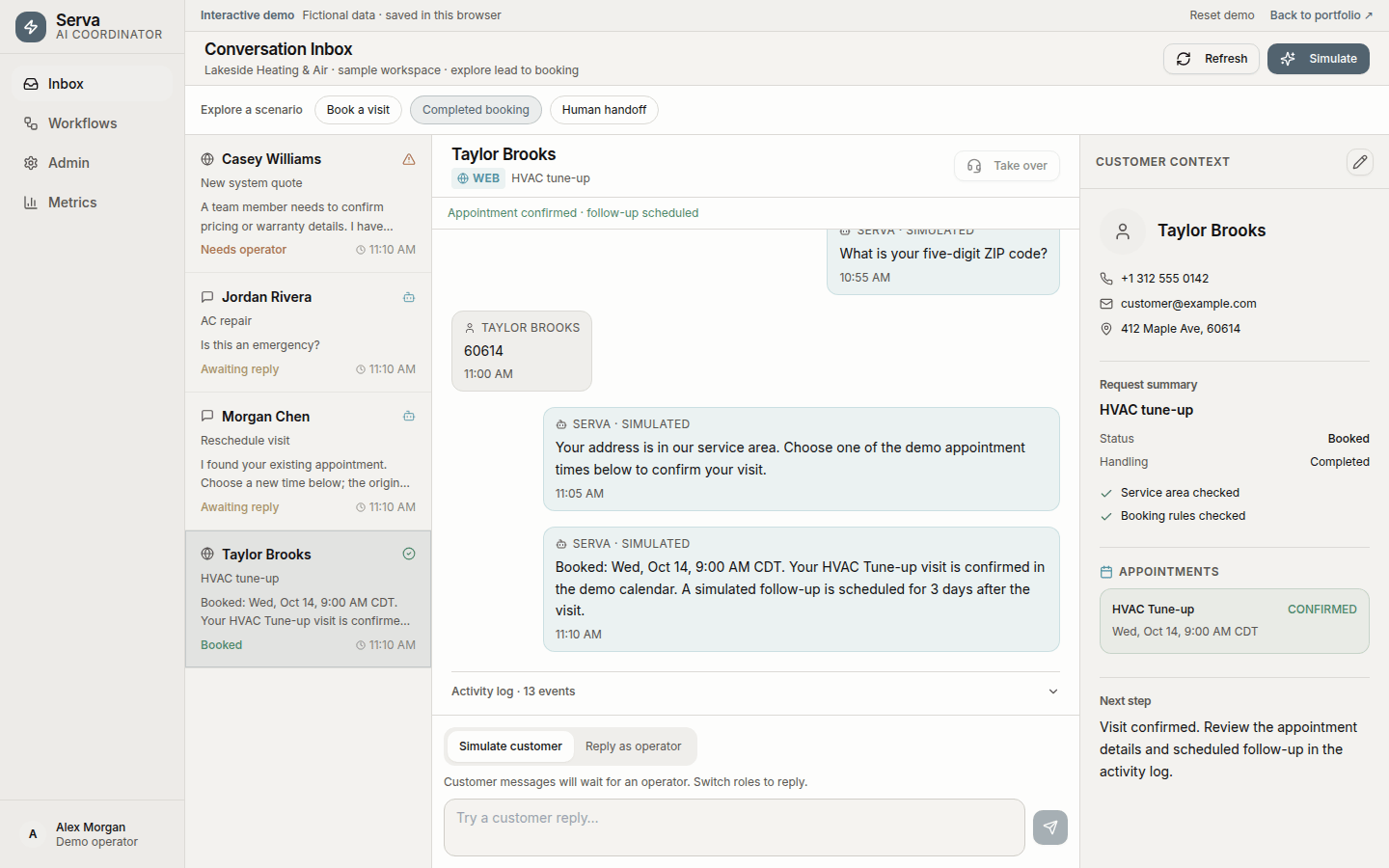
Task: Click the green check icon on Taylor Brooks
Action: (409, 554)
